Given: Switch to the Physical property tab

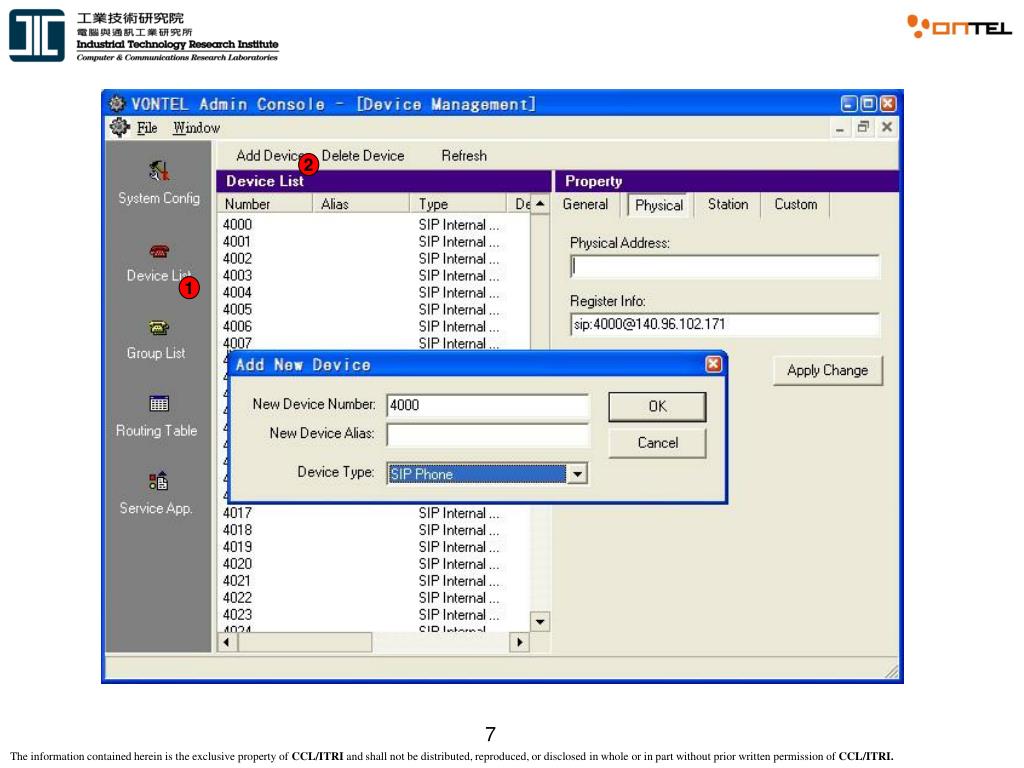Looking at the screenshot, I should click(658, 205).
